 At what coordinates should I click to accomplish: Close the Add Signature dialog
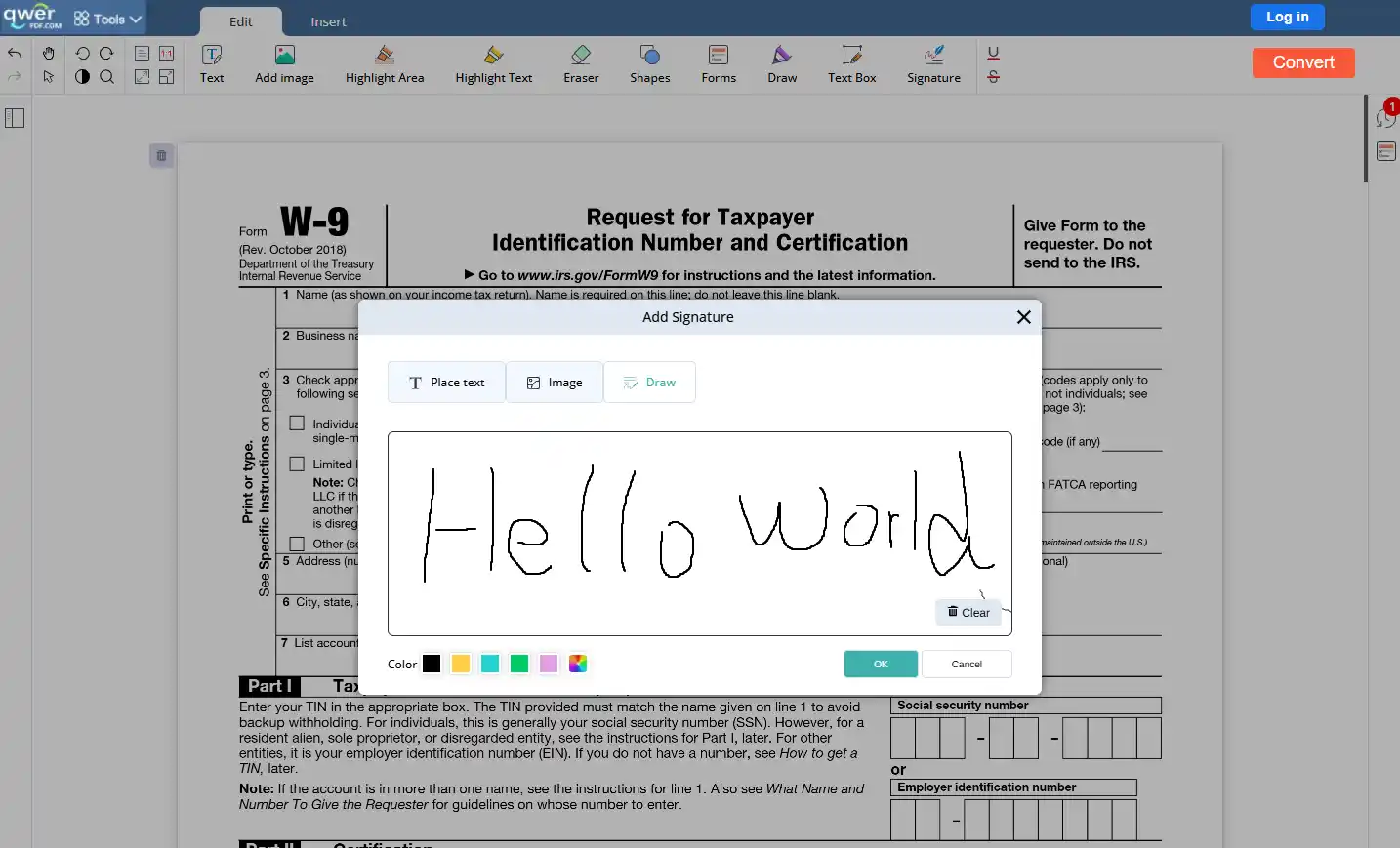point(1024,317)
